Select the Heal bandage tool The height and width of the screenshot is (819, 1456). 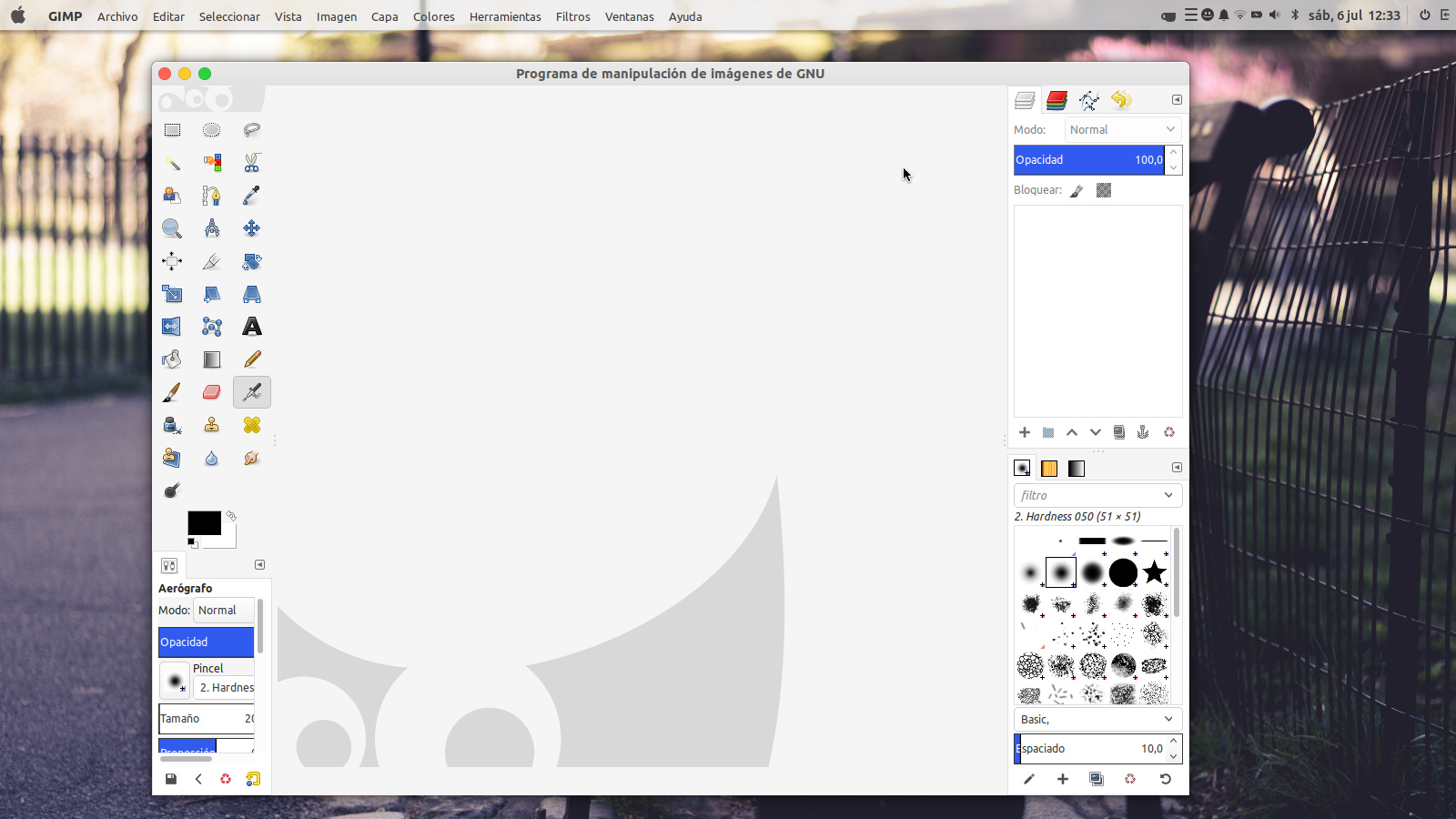pos(252,425)
